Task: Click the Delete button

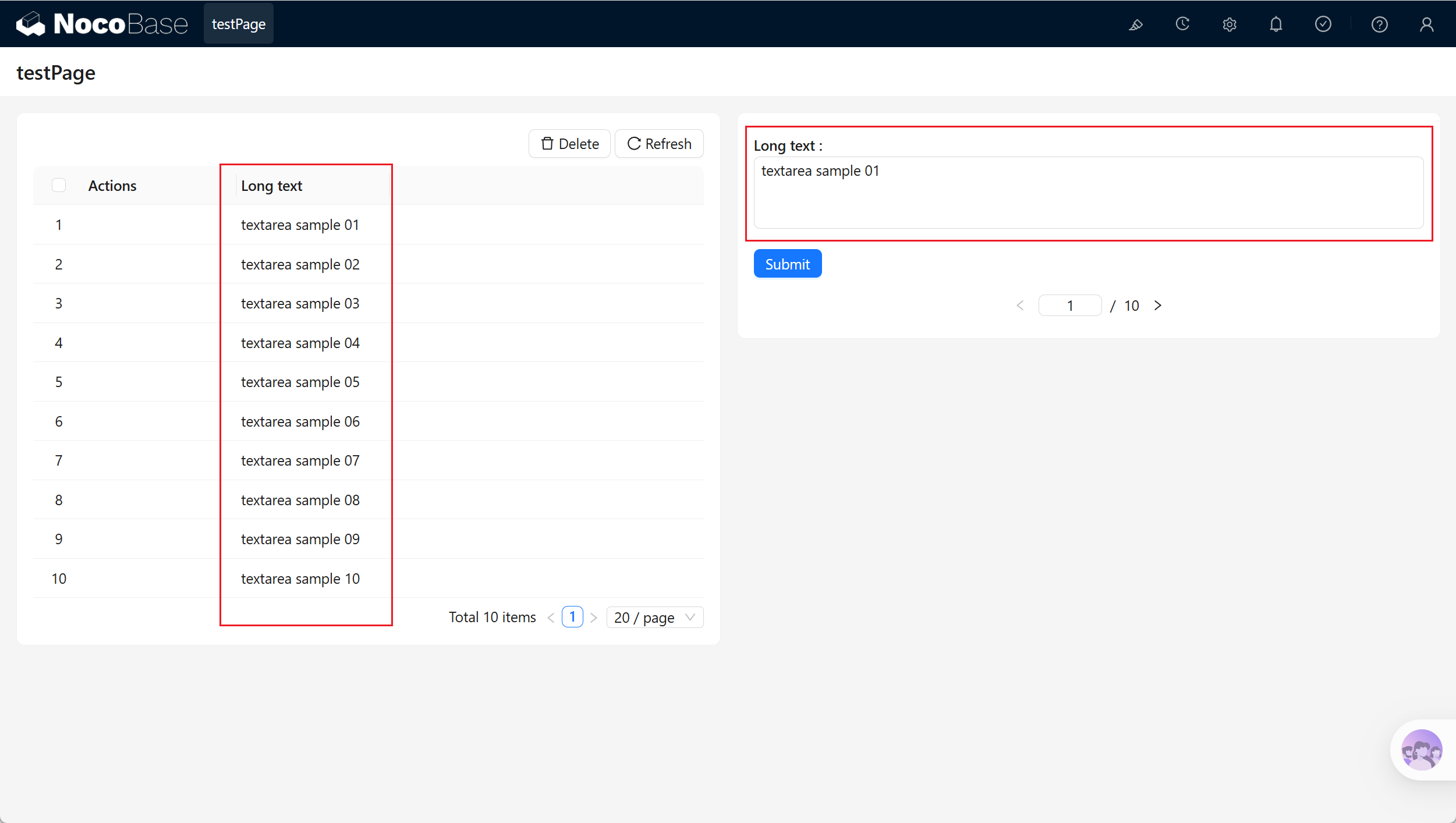Action: click(x=569, y=144)
